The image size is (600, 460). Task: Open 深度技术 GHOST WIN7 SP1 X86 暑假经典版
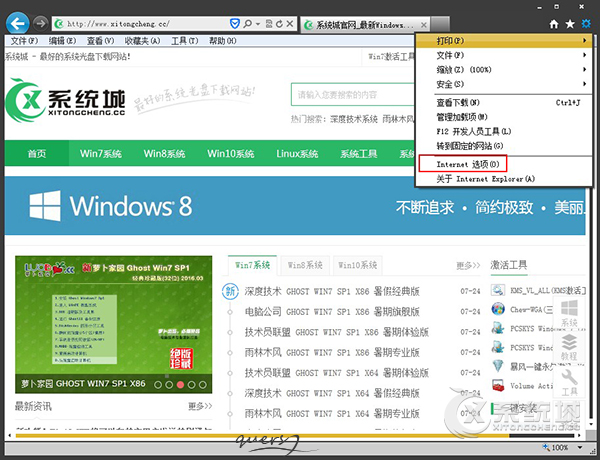coord(332,291)
